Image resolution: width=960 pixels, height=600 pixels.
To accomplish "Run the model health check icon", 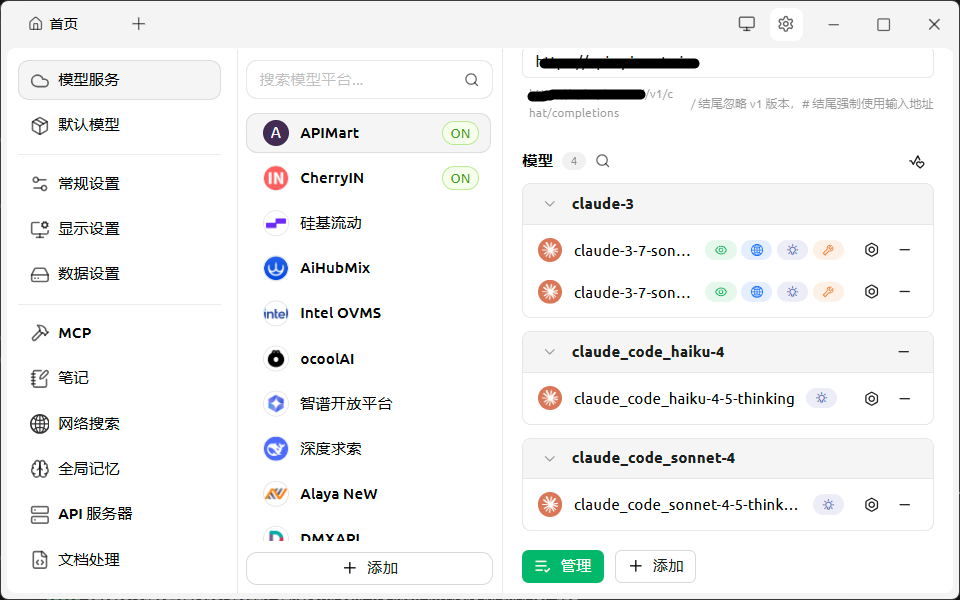I will click(x=917, y=162).
